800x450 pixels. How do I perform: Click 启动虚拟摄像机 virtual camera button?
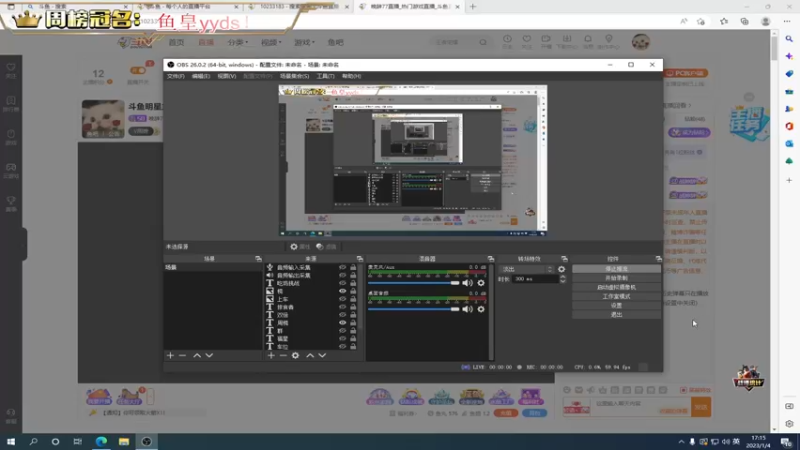616,287
